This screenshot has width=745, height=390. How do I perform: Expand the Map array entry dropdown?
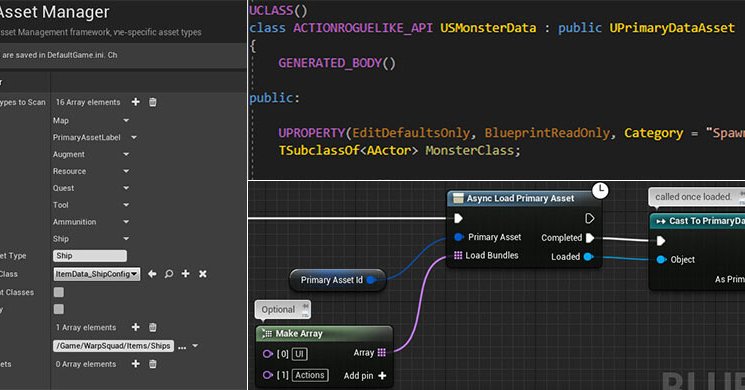(126, 121)
